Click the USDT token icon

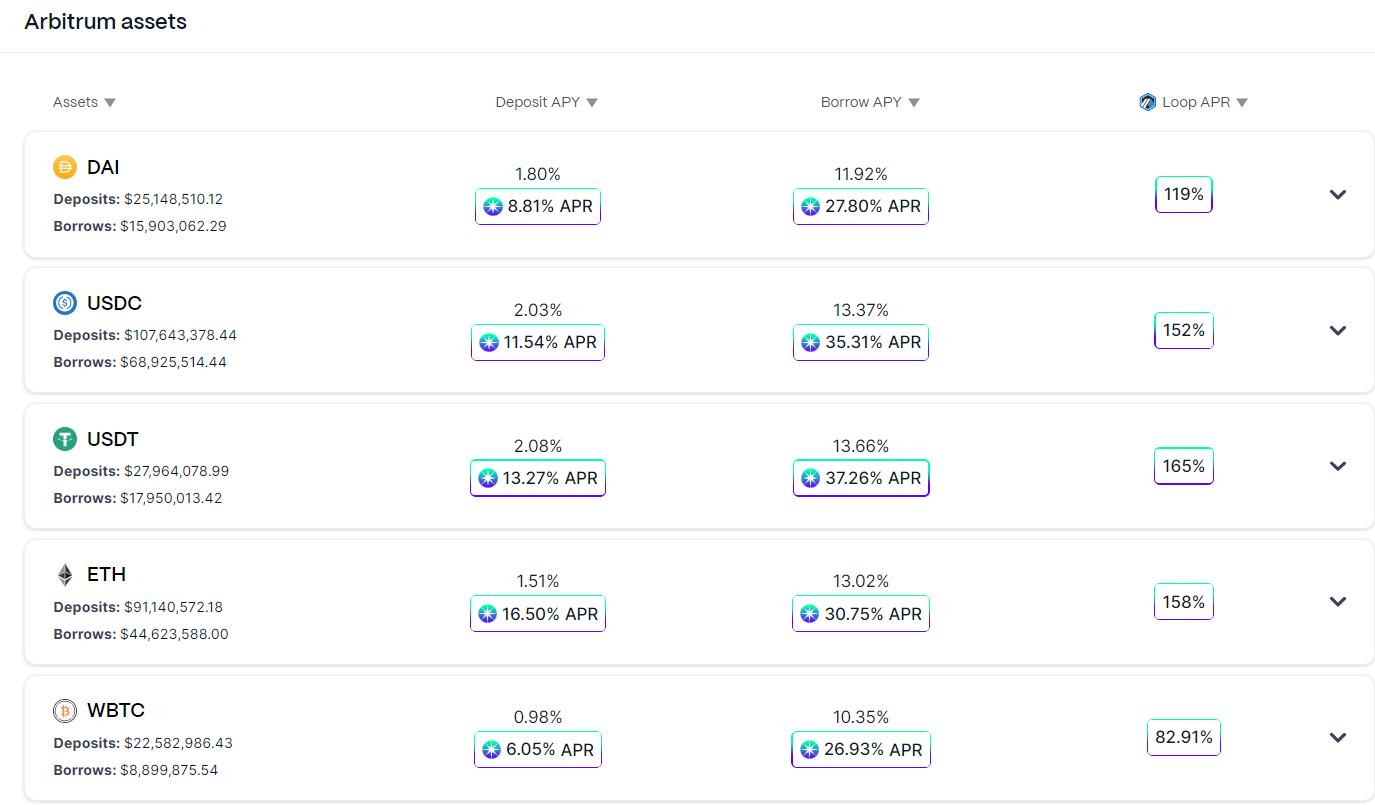pos(65,439)
